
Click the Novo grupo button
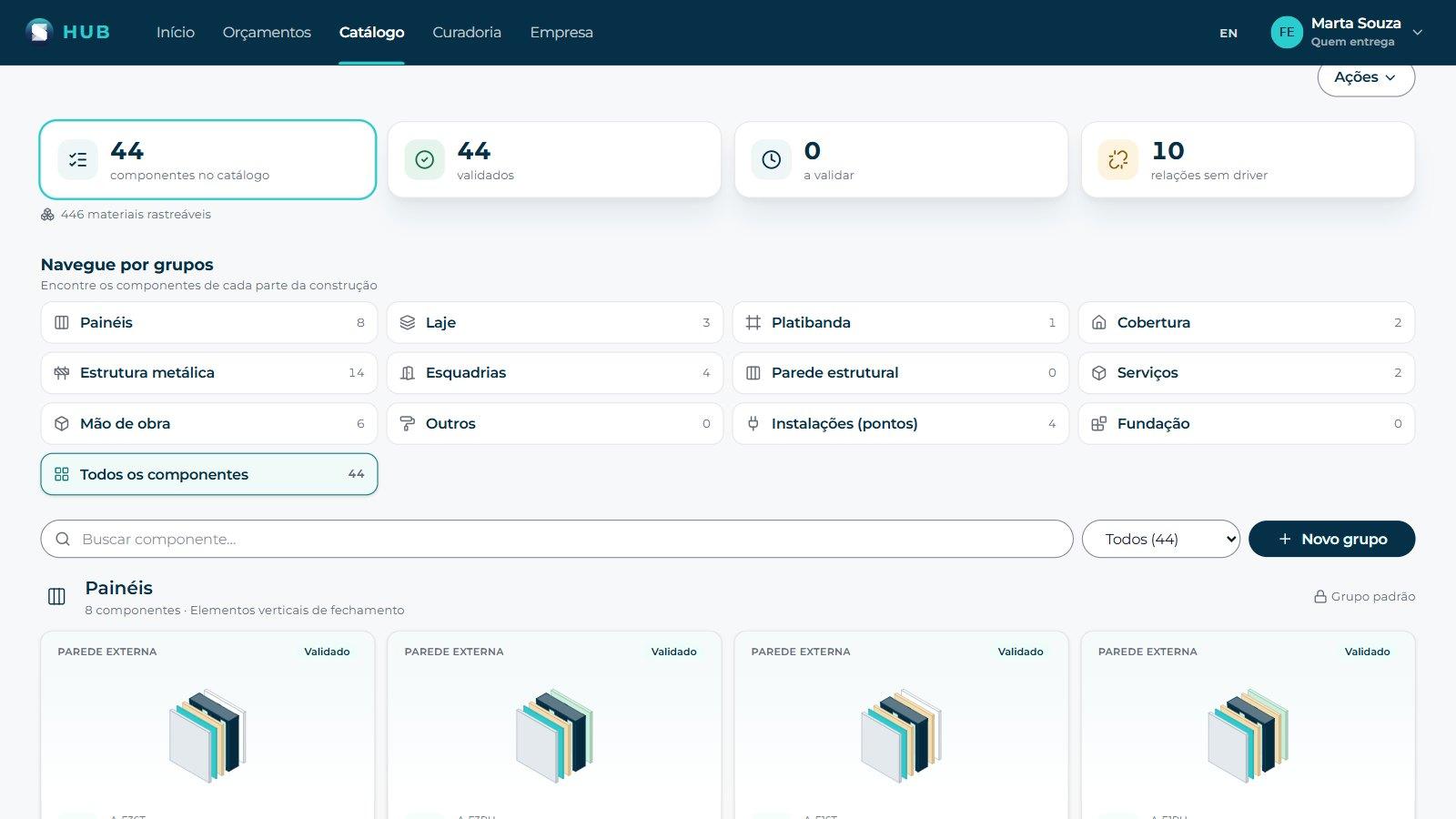[x=1331, y=539]
